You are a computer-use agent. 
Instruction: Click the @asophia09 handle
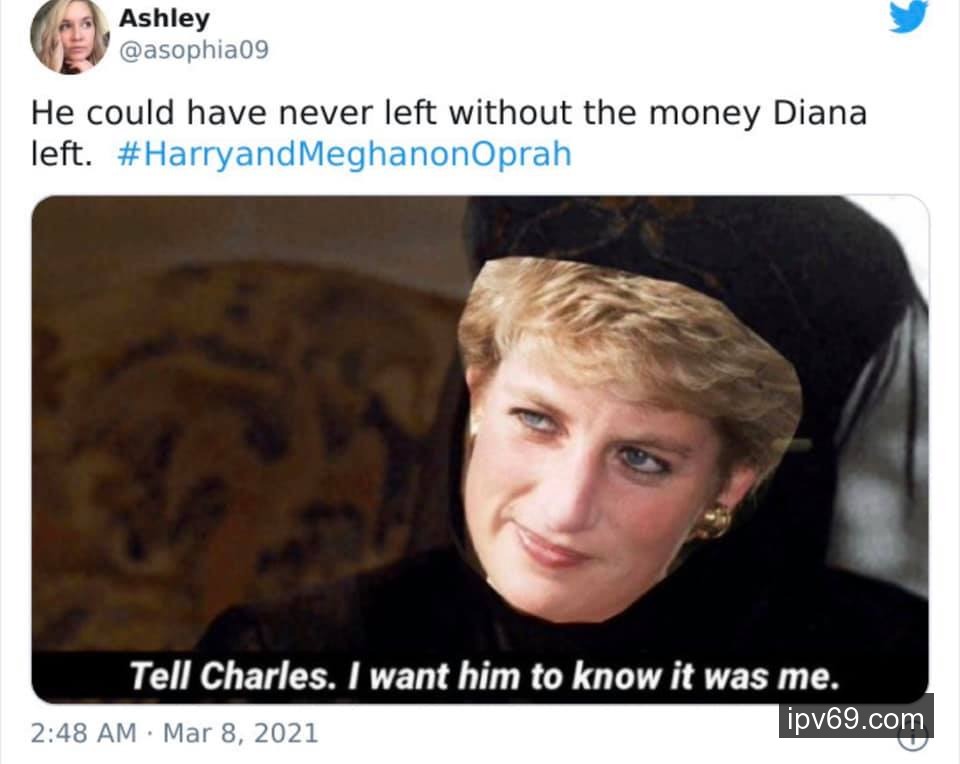click(193, 50)
